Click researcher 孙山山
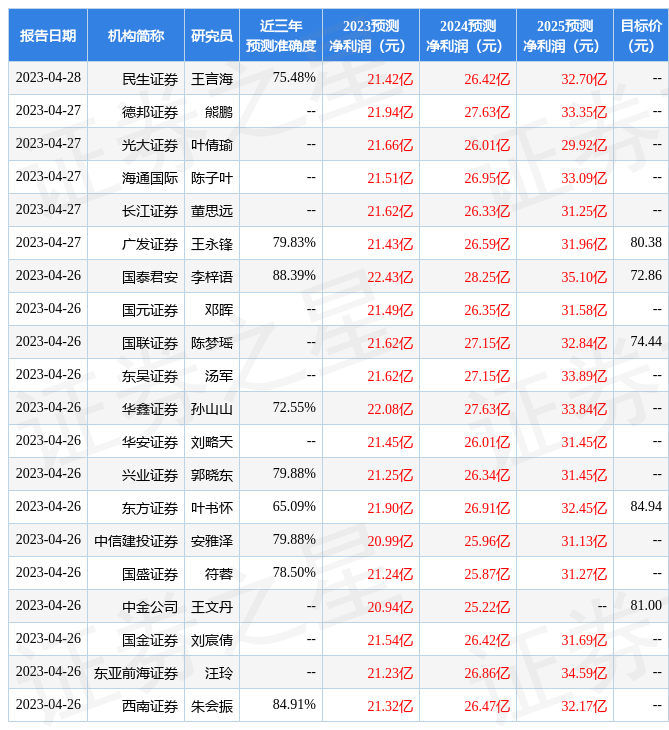This screenshot has height=730, width=669. tap(212, 409)
